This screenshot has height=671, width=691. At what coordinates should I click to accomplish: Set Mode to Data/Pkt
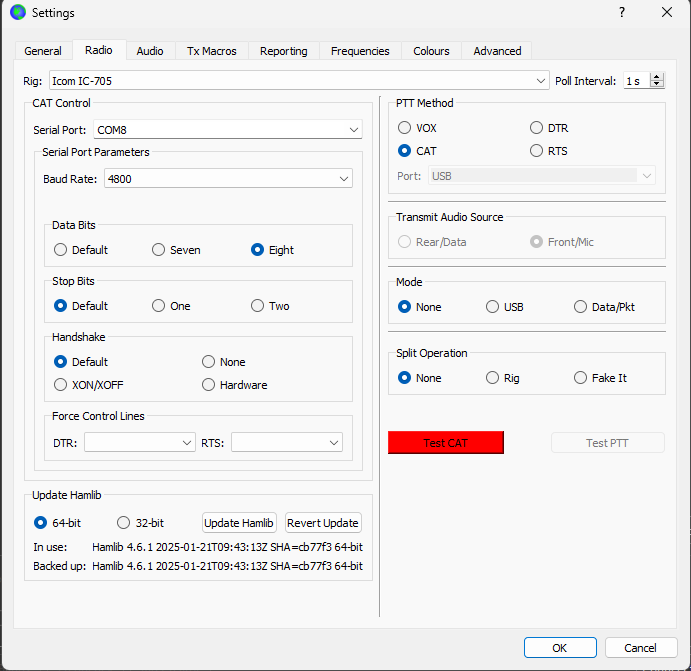click(x=604, y=307)
